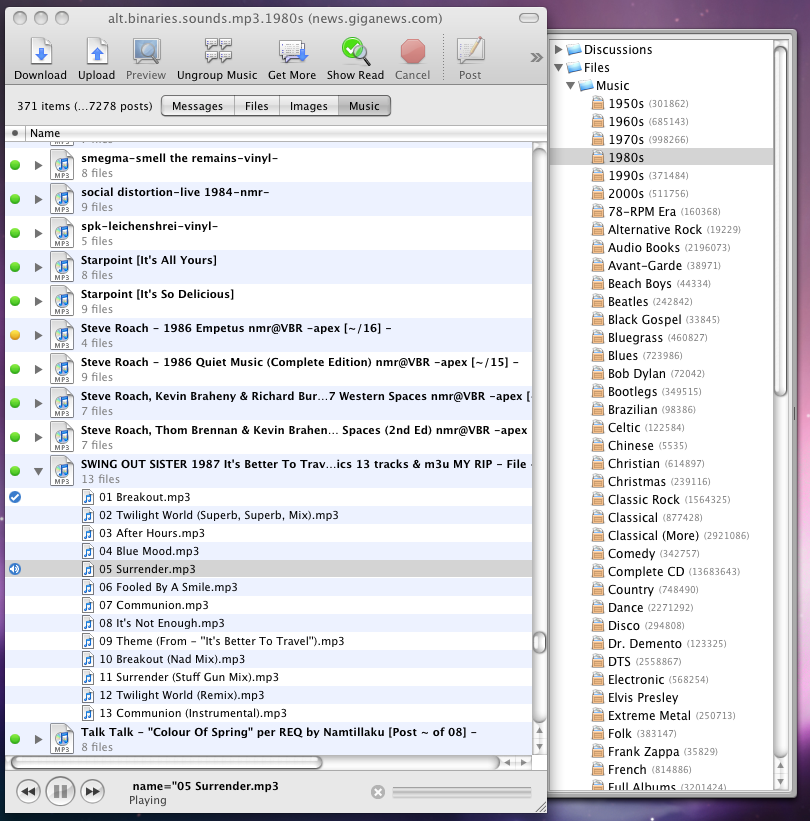Select the Dr. Demento newsgroup
Image resolution: width=810 pixels, height=821 pixels.
click(661, 644)
